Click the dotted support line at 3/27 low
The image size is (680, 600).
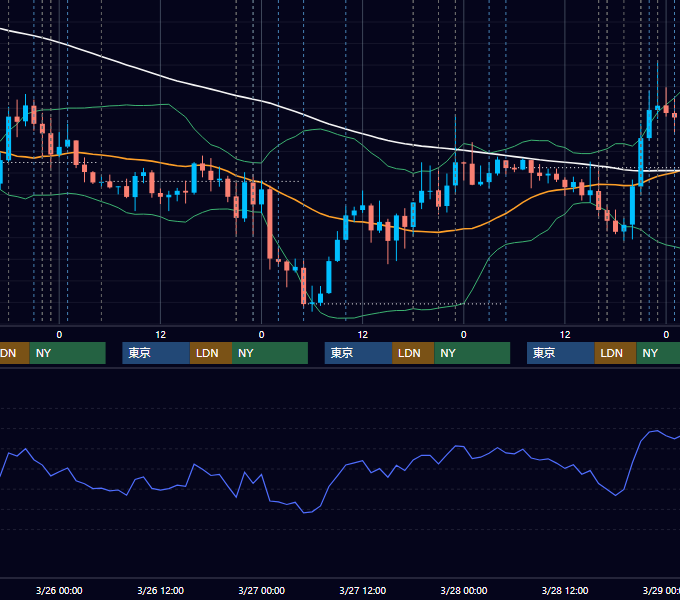[x=408, y=303]
